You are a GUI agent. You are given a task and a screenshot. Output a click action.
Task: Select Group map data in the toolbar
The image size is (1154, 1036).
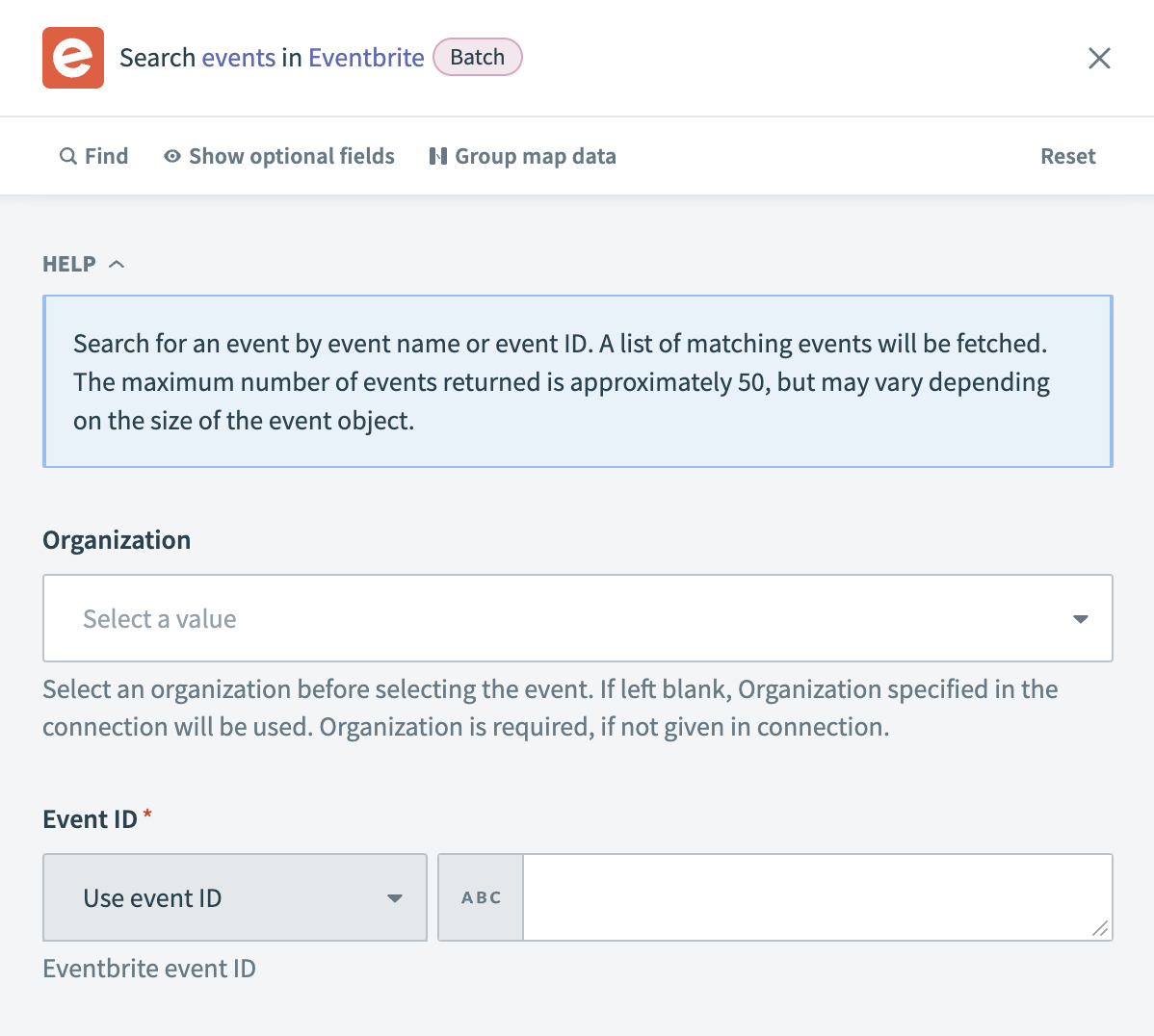[x=535, y=155]
